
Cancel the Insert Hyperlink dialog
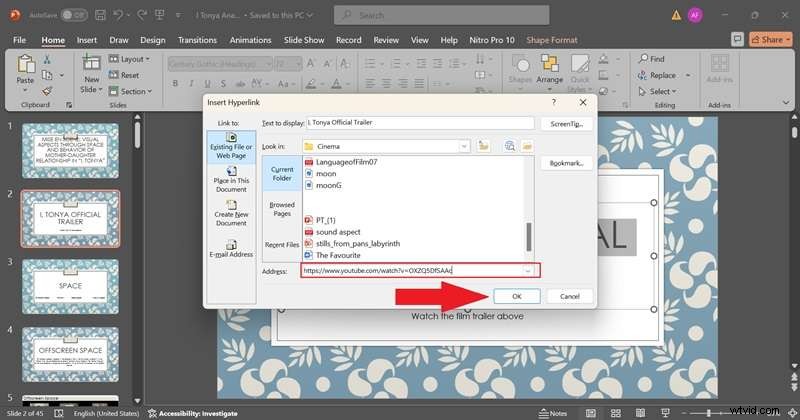(x=569, y=296)
